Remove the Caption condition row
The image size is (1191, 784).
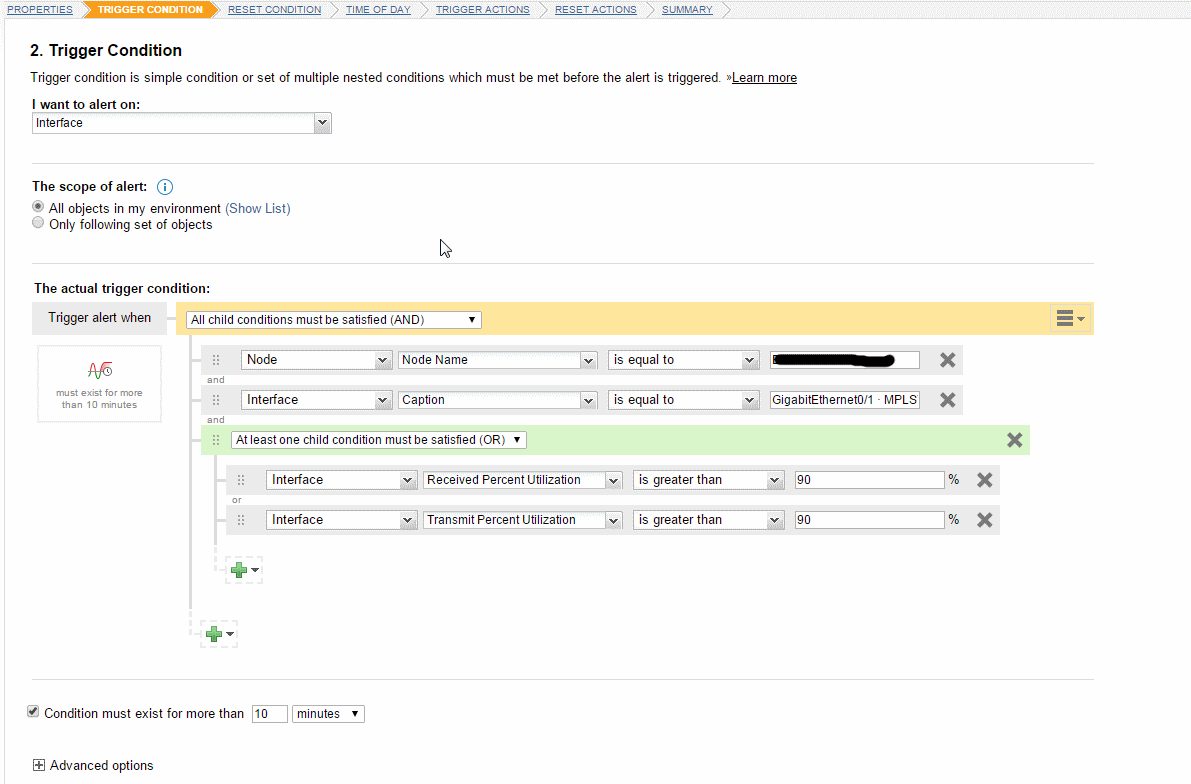[947, 400]
